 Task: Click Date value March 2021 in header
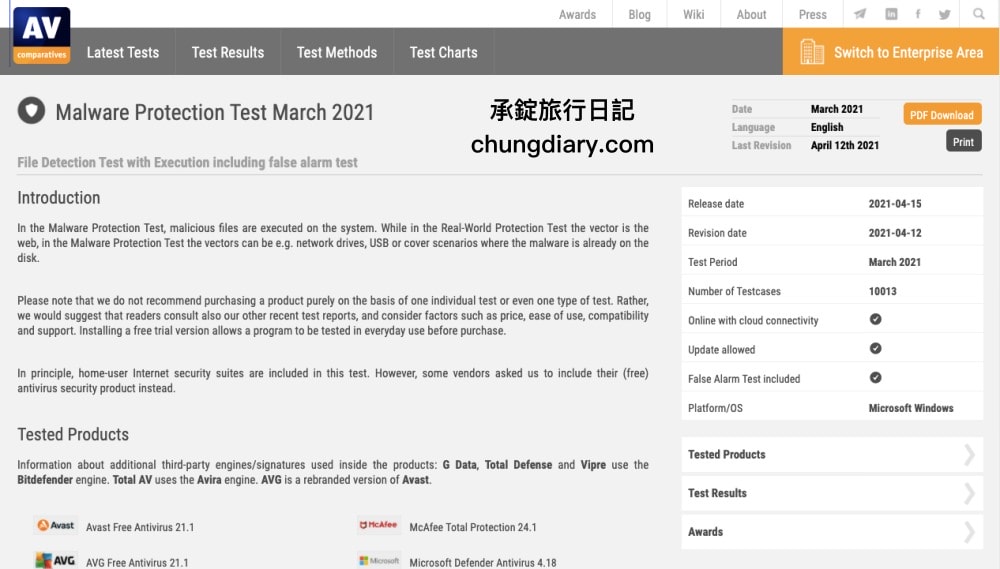[837, 109]
